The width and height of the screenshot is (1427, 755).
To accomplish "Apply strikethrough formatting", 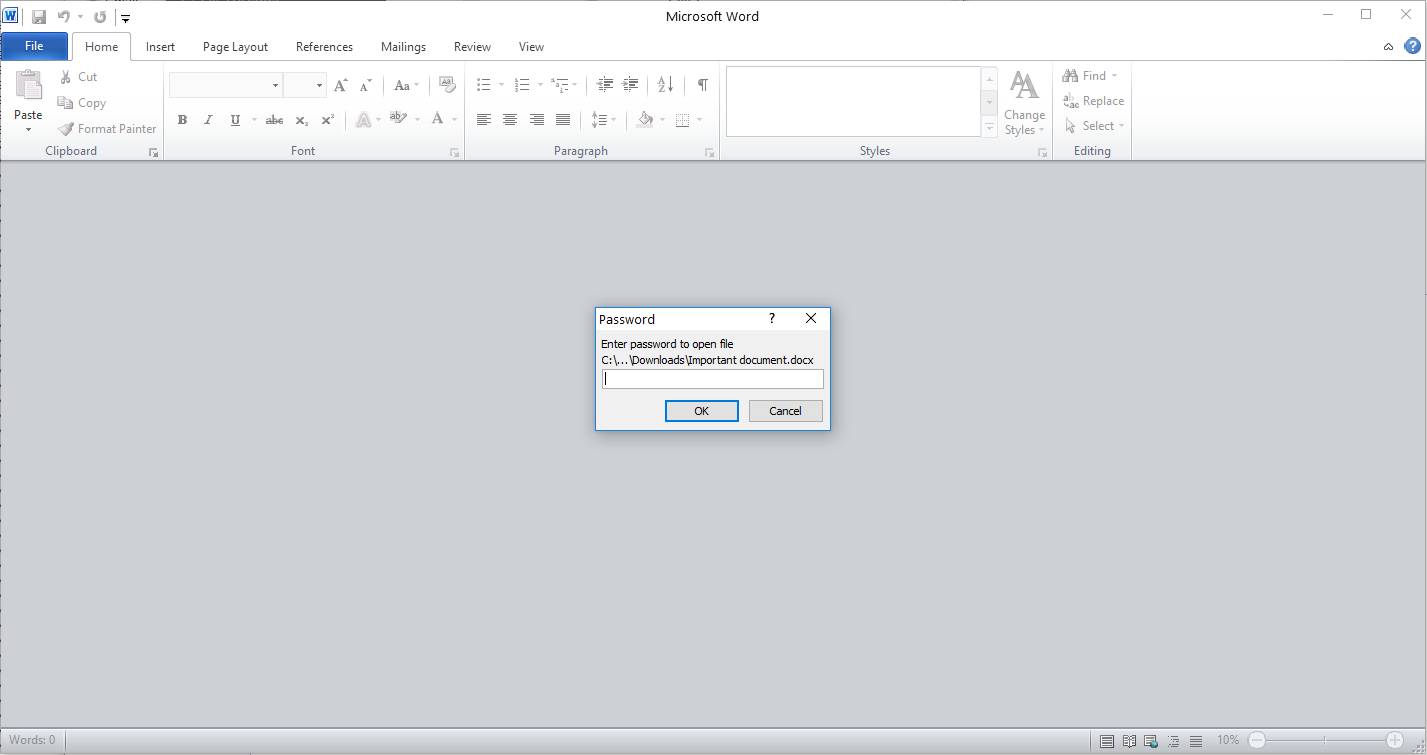I will point(274,119).
